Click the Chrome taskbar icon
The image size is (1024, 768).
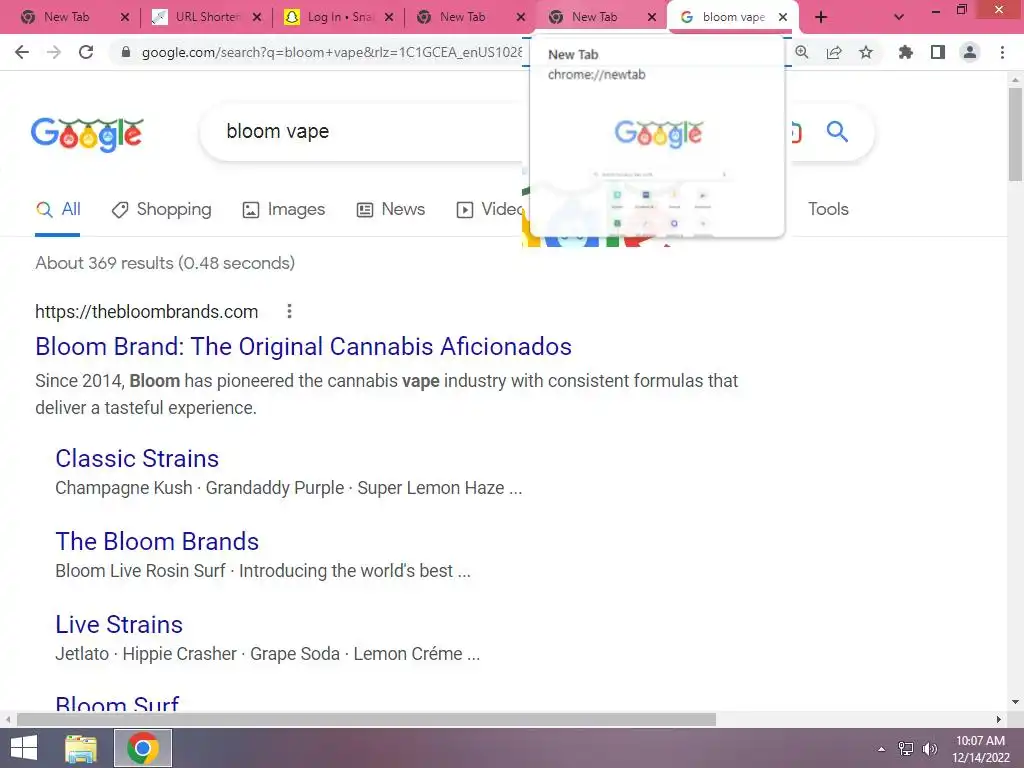coord(143,748)
